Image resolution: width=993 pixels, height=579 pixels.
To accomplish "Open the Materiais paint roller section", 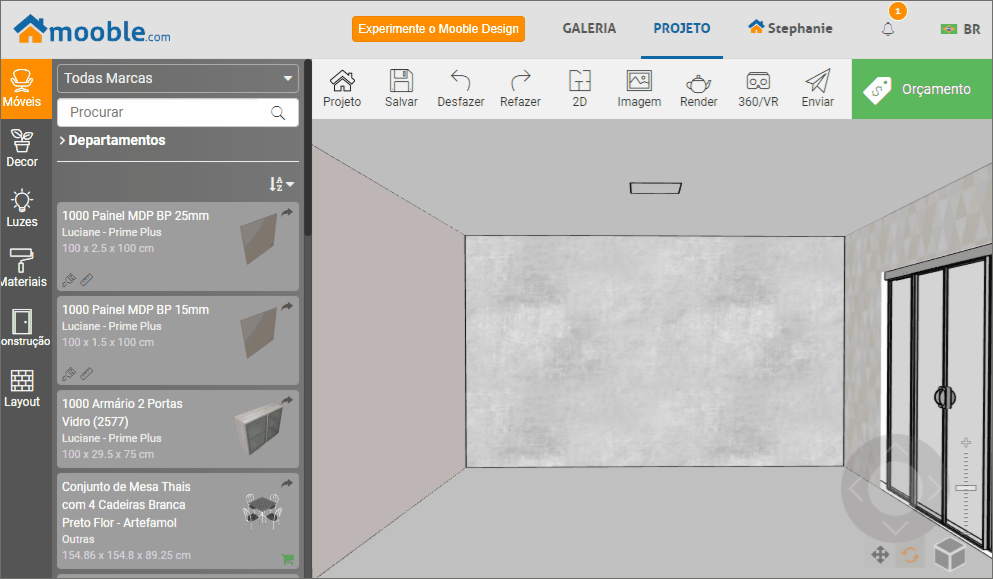I will point(22,268).
